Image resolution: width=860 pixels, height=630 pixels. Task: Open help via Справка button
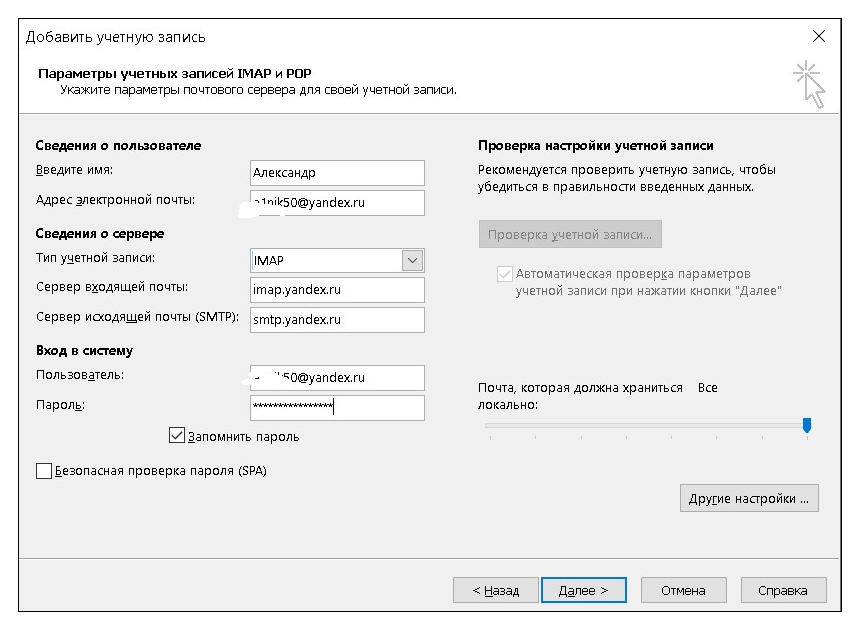tap(783, 591)
